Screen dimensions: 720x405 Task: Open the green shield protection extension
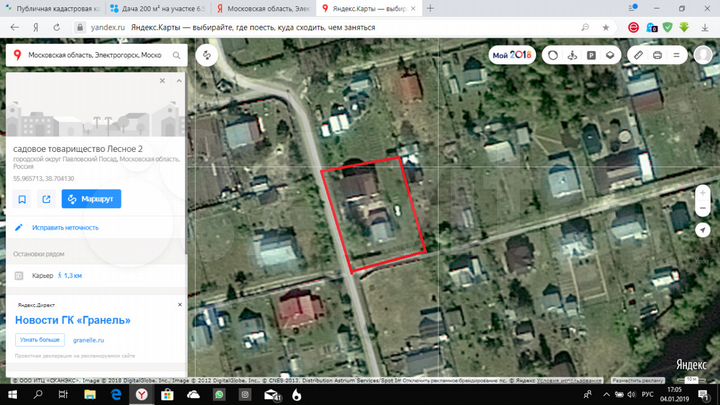pos(668,28)
